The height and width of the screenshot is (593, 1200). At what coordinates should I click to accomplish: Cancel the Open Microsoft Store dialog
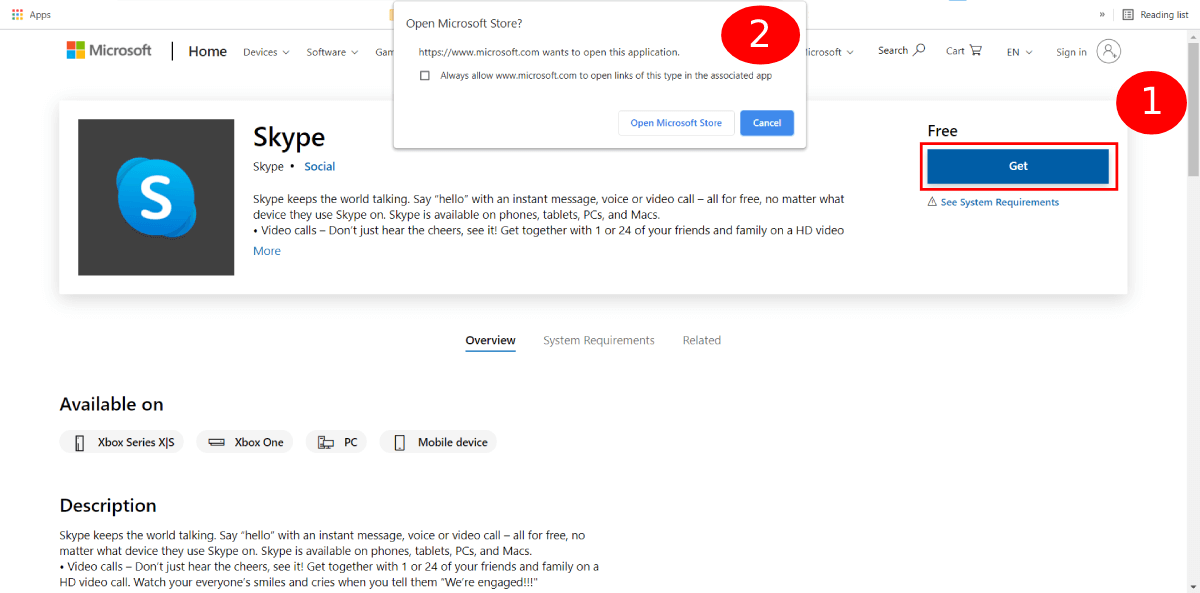point(767,123)
